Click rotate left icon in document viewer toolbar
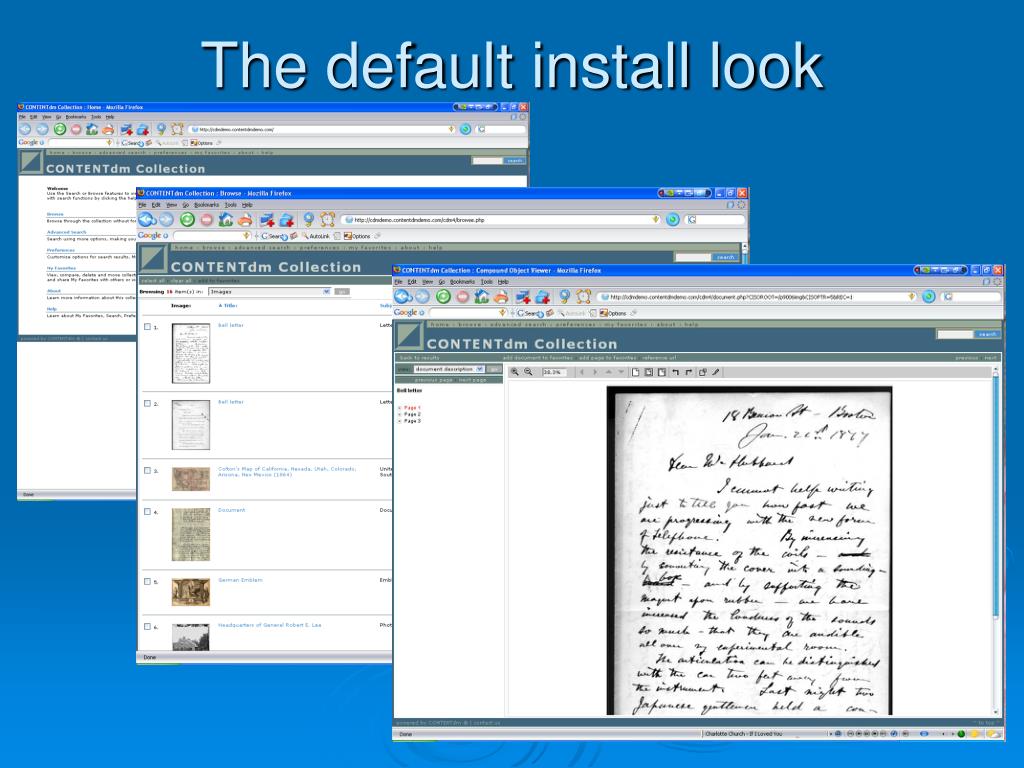Screen dimensions: 1024x768 (x=675, y=372)
